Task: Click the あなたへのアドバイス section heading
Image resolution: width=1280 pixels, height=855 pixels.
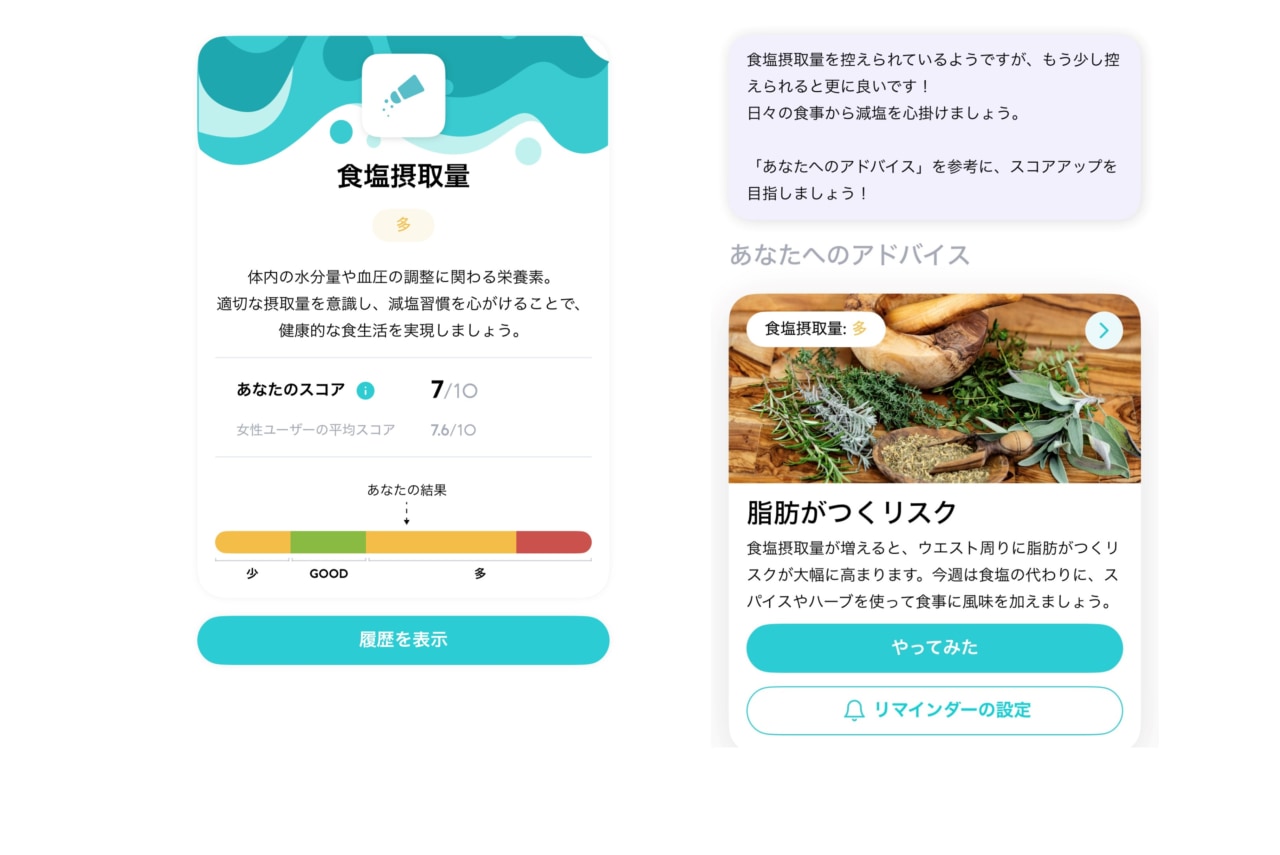Action: tap(850, 255)
